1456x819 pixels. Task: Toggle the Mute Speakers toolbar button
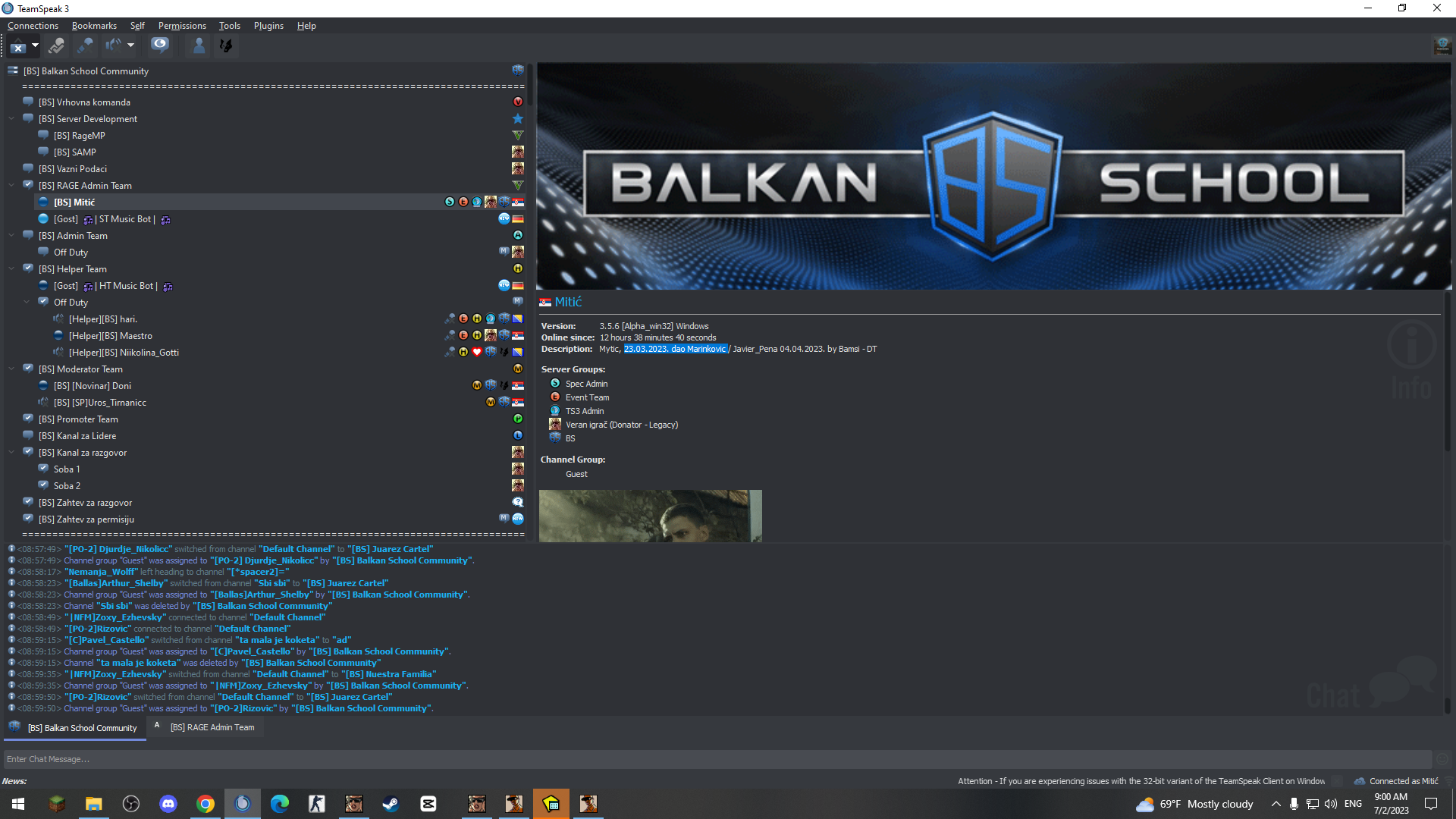(113, 46)
